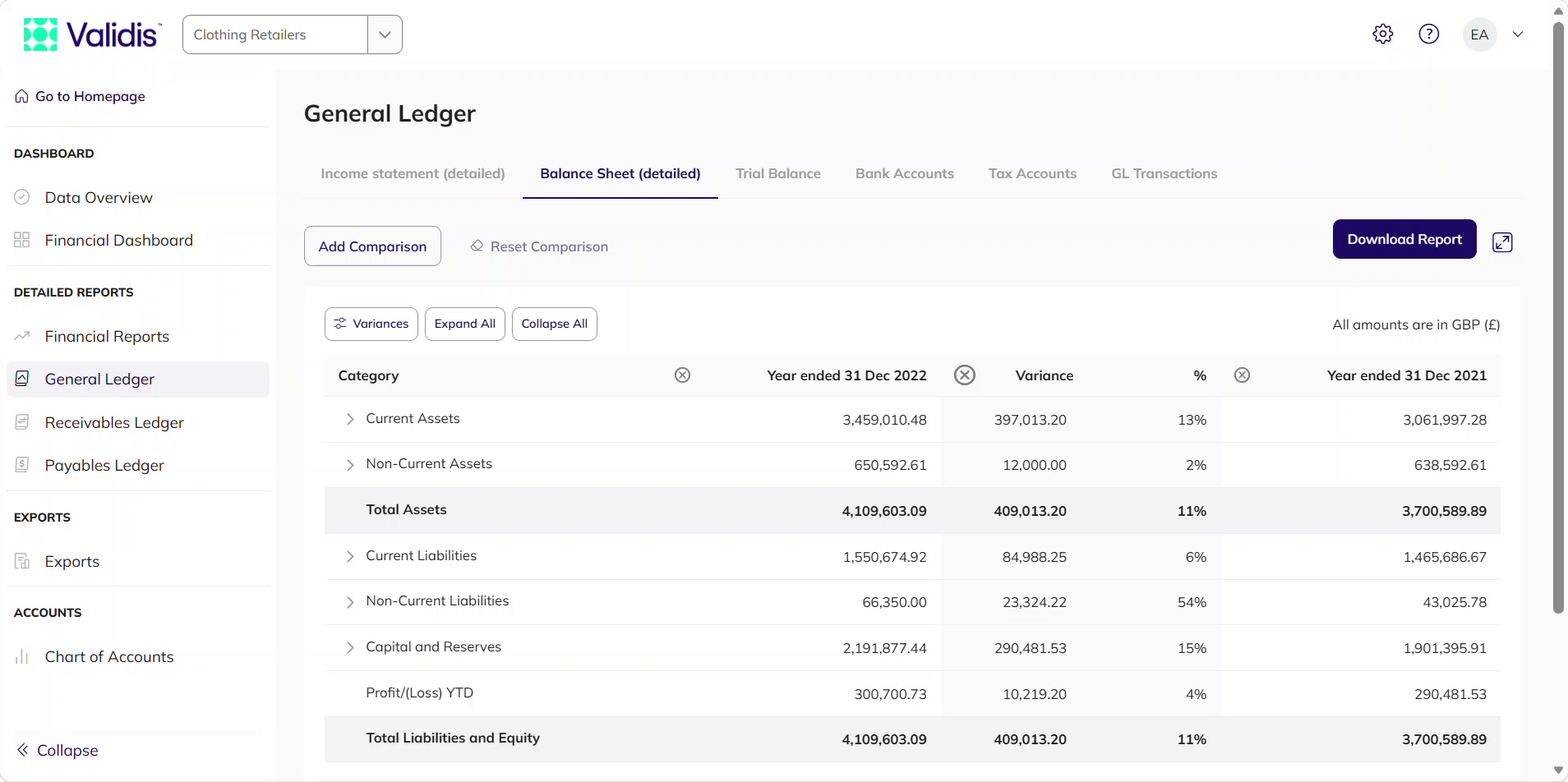Click the home icon beside Go to Homepage
The image size is (1568, 782).
(21, 96)
